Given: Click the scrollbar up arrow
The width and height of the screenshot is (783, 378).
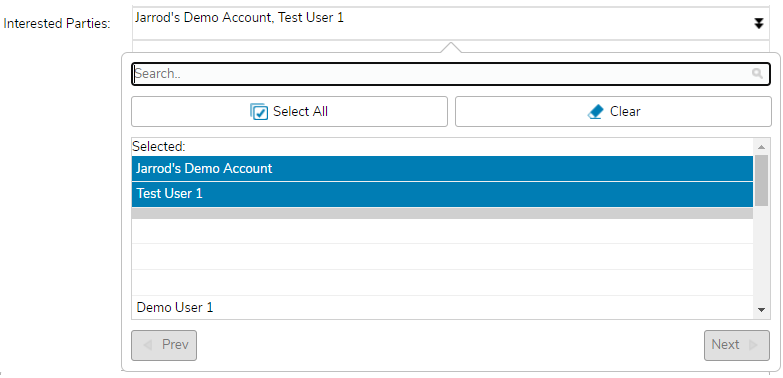Looking at the screenshot, I should coord(761,147).
